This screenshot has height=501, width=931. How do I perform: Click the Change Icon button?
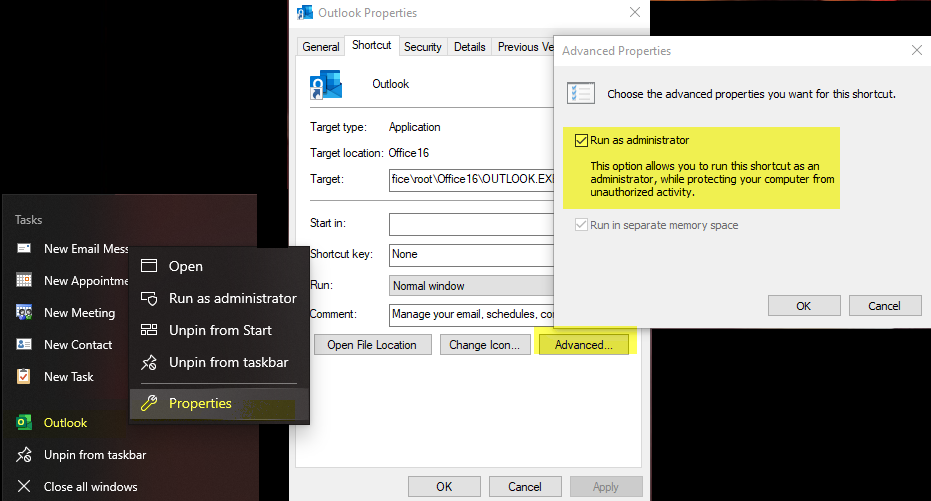click(x=484, y=345)
